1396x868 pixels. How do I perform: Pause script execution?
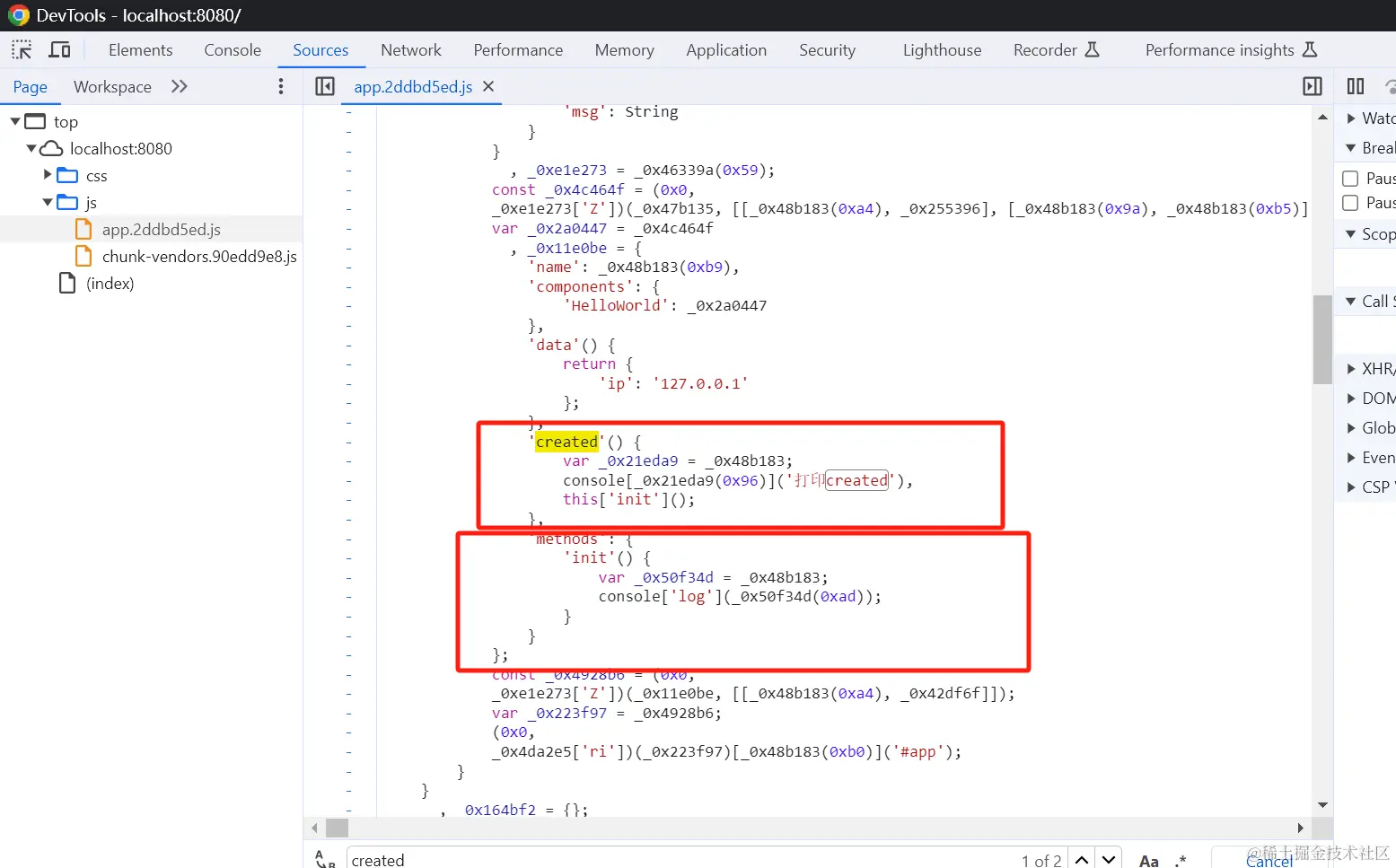pyautogui.click(x=1356, y=86)
